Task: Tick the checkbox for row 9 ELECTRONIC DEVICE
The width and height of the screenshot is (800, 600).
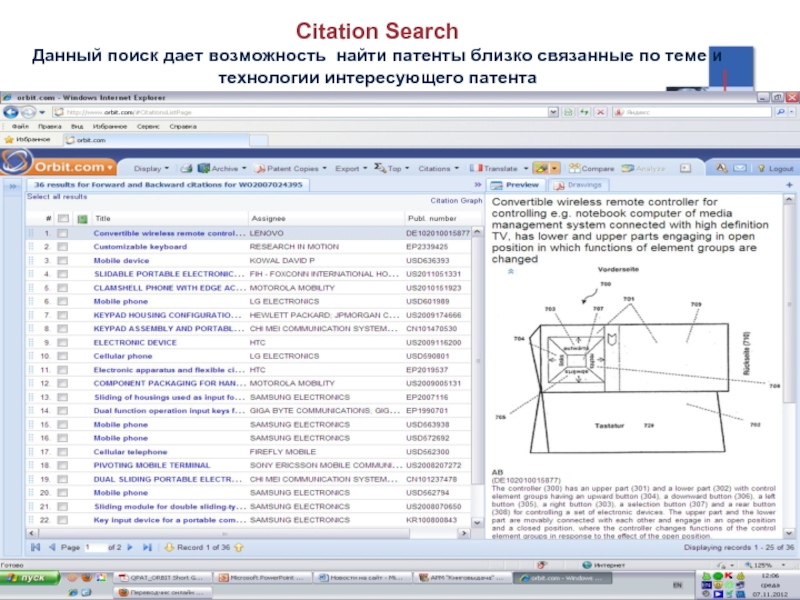Action: pyautogui.click(x=62, y=342)
